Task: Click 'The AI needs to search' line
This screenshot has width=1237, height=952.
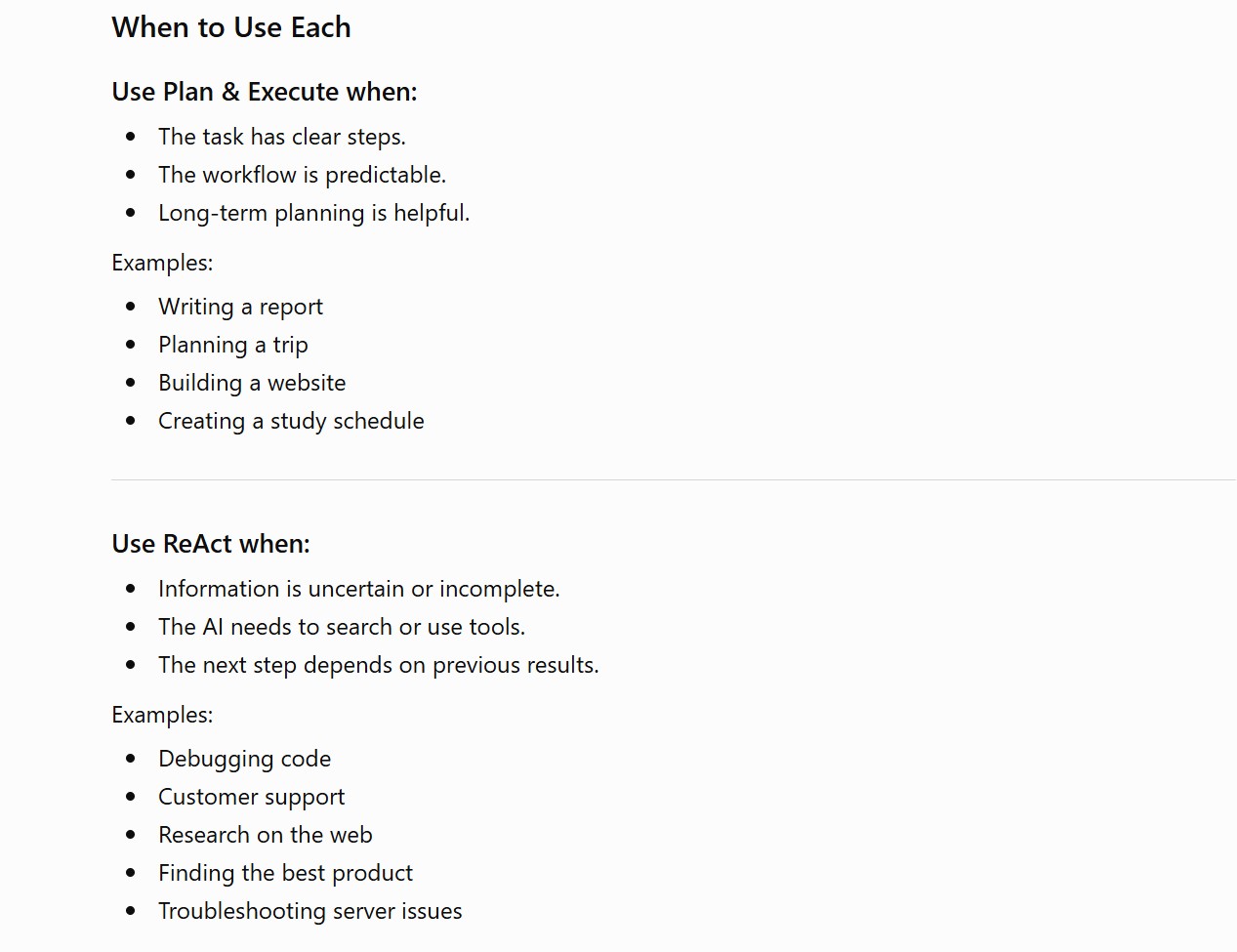Action: click(x=342, y=627)
